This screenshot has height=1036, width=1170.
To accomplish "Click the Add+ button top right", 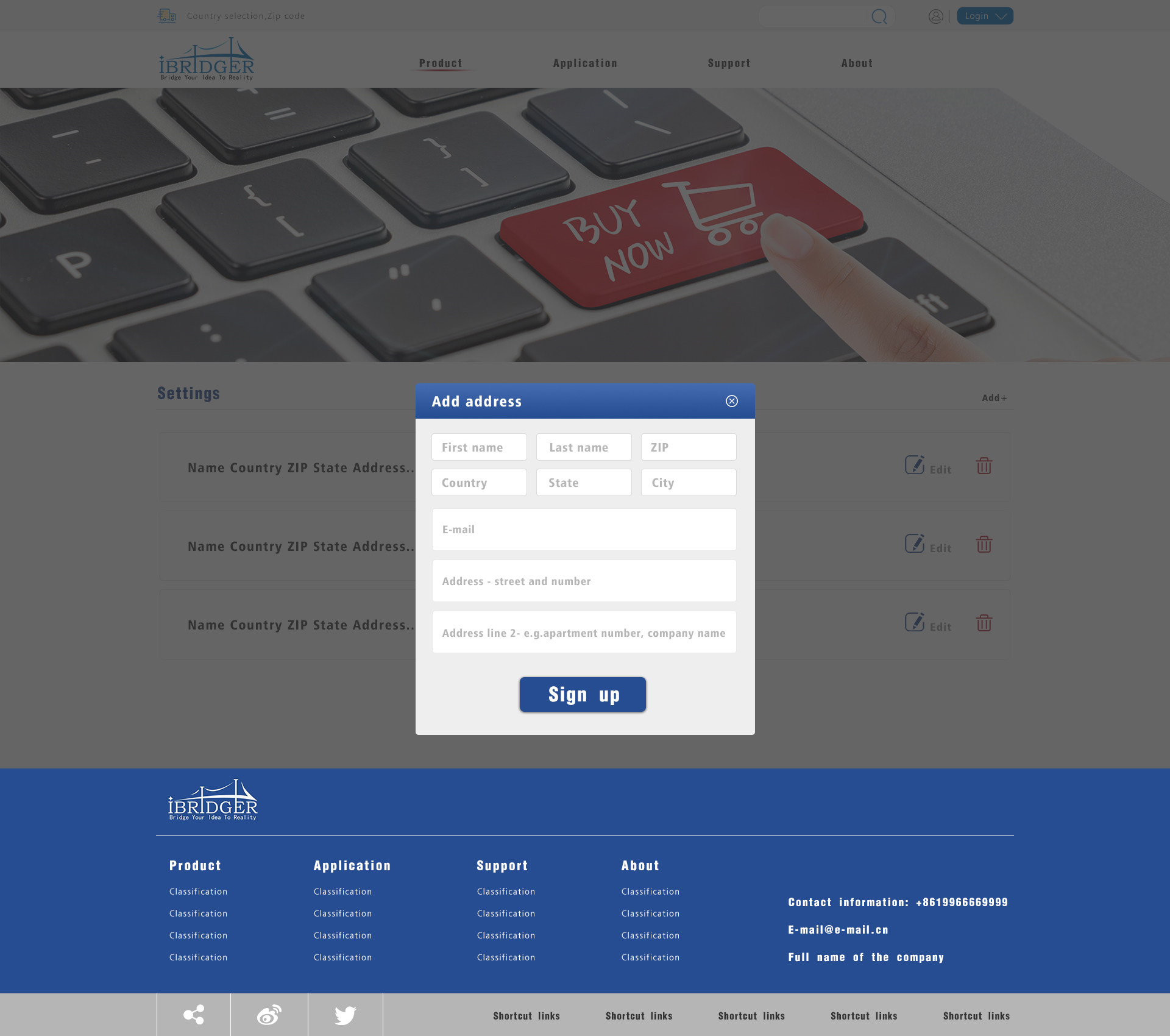I will [x=994, y=397].
